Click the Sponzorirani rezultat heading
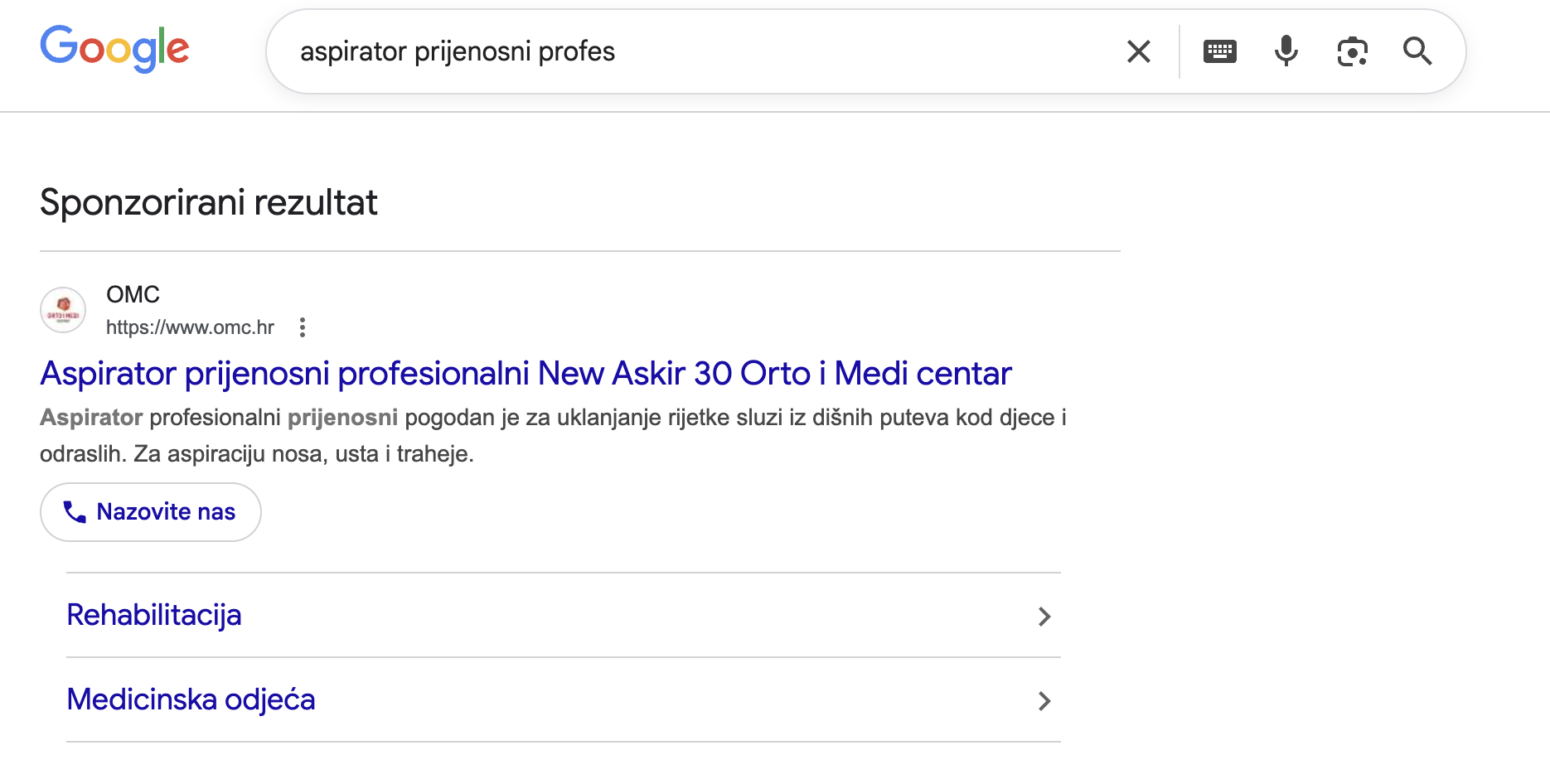1550x784 pixels. (209, 203)
